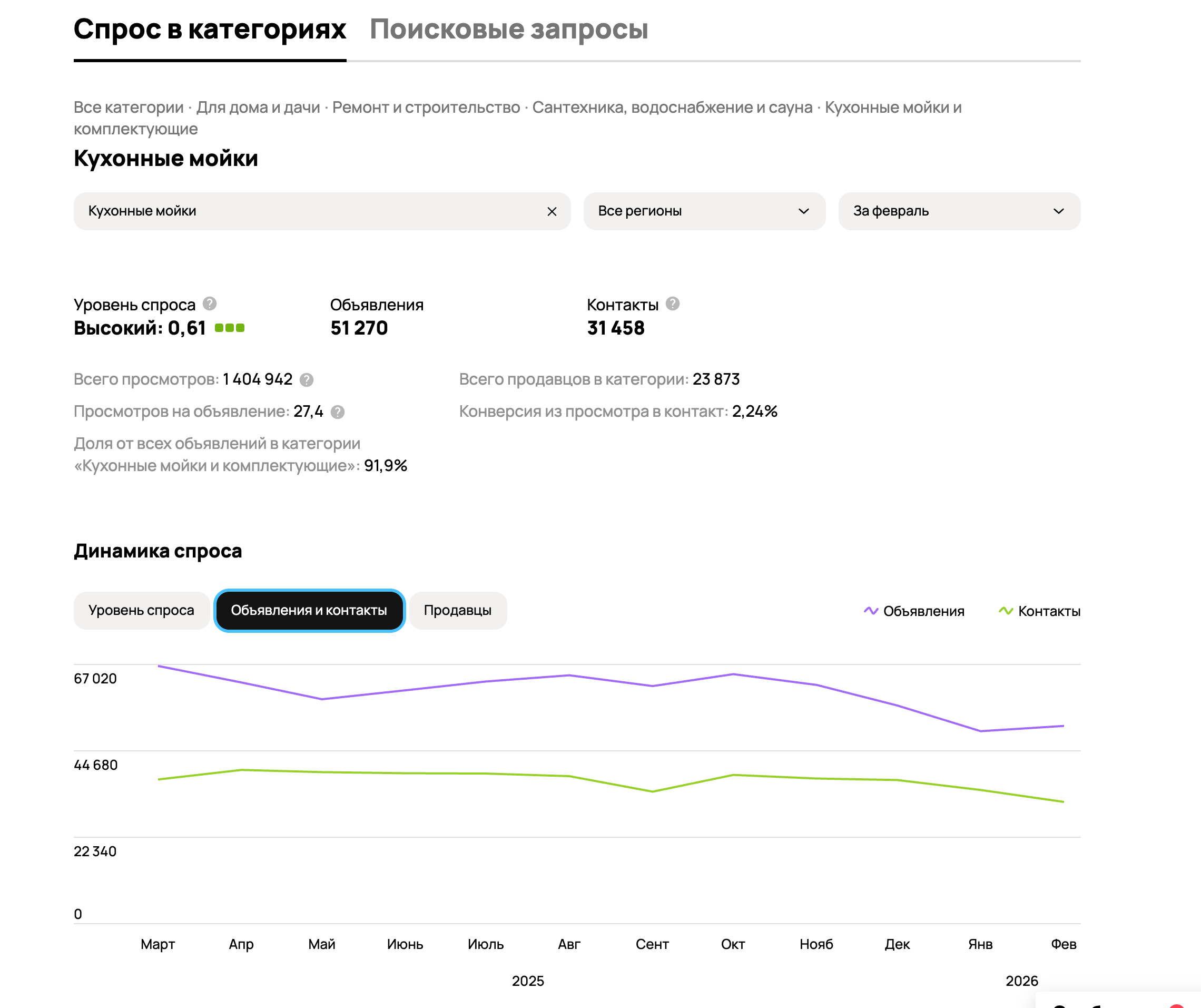Screen dimensions: 1201x1008
Task: Click Янв point on purple chart line
Action: point(980,731)
